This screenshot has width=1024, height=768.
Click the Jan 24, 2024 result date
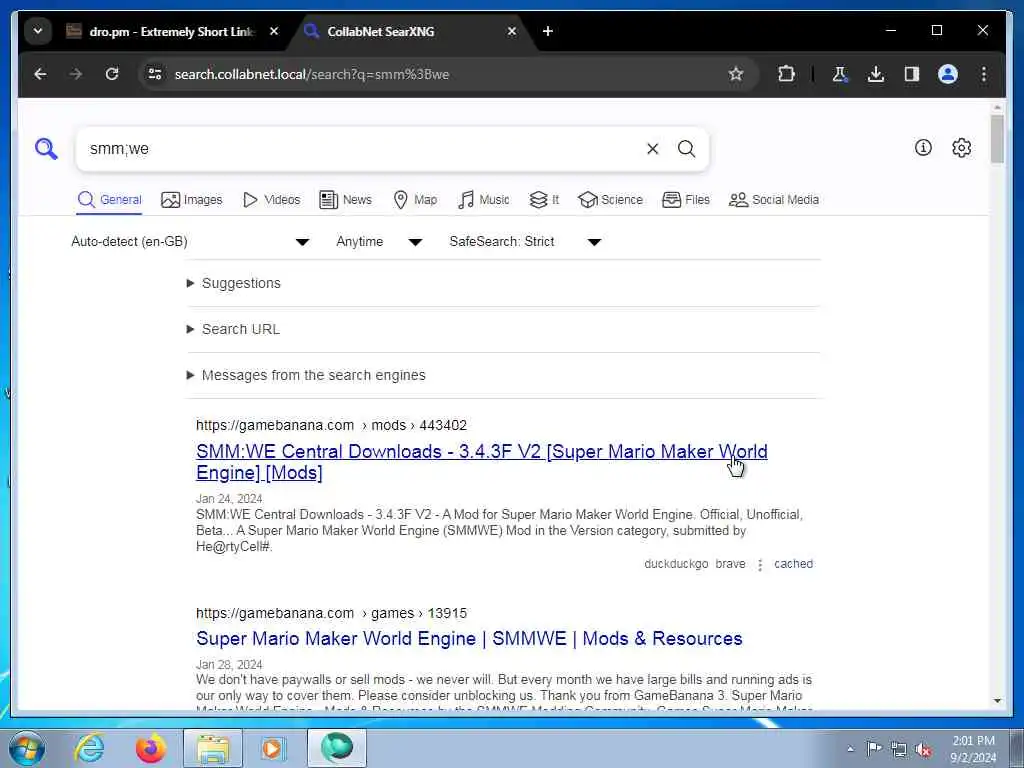pos(229,499)
